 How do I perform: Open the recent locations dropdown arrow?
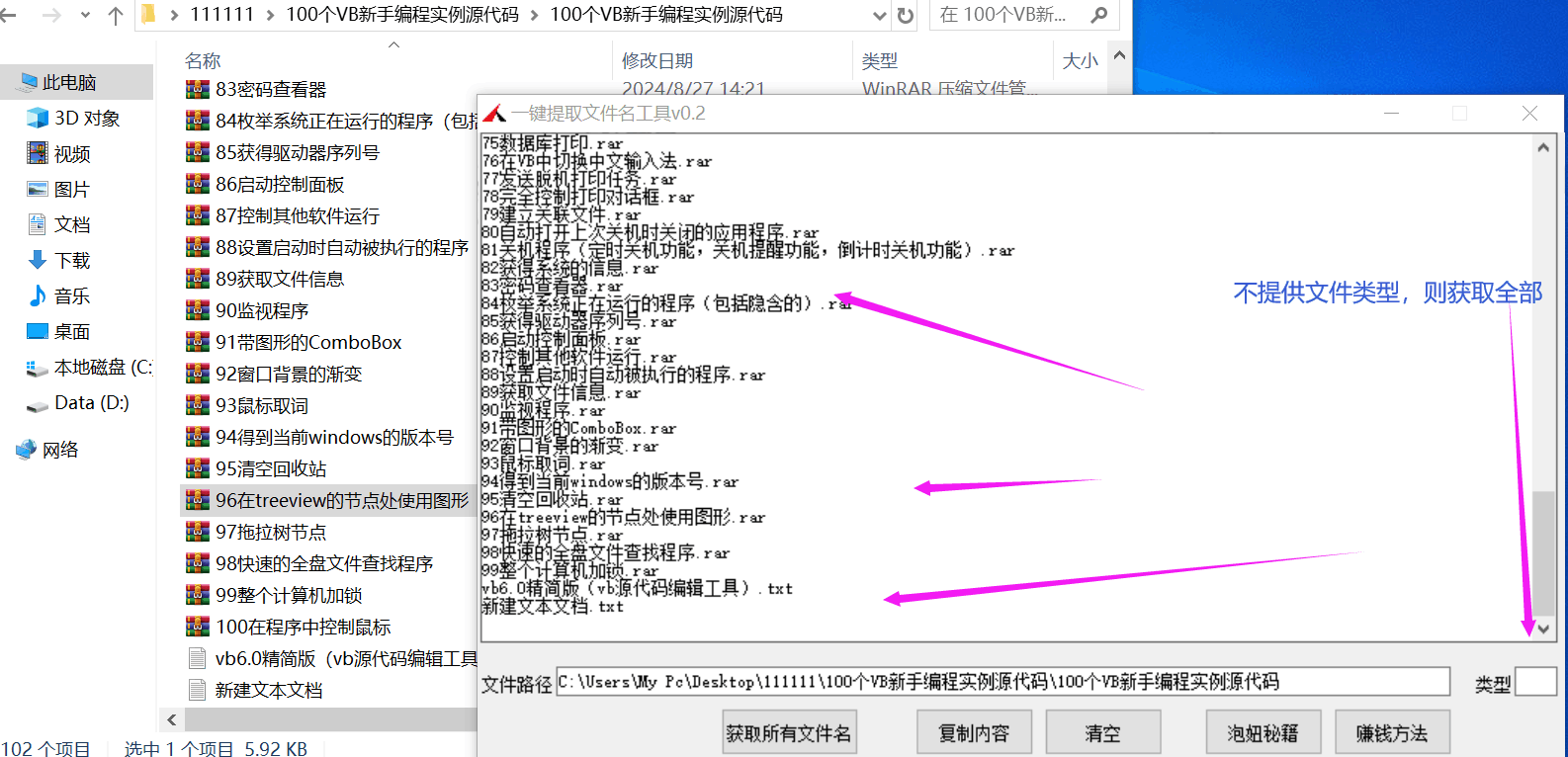click(85, 15)
